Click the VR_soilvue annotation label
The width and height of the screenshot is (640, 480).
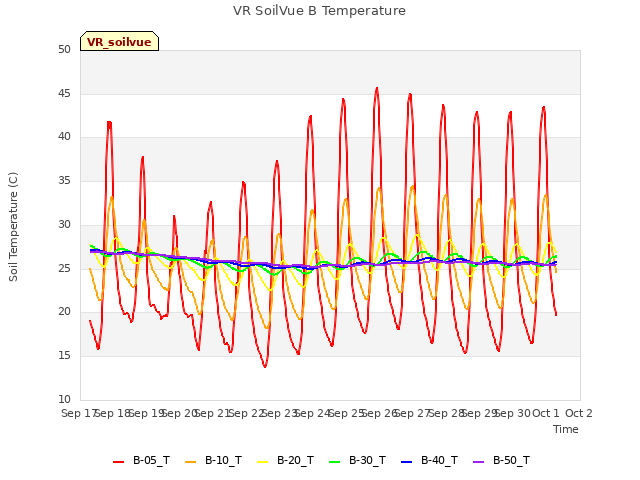[119, 42]
